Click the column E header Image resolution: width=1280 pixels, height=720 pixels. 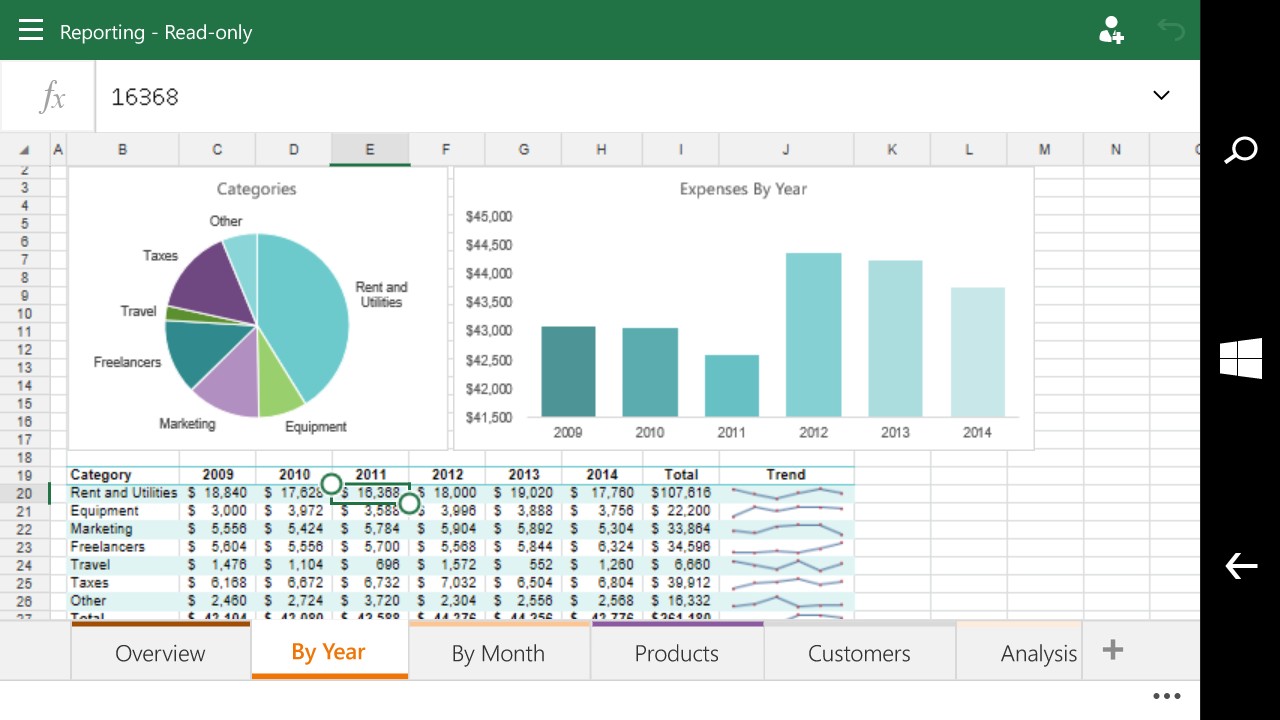[x=369, y=148]
